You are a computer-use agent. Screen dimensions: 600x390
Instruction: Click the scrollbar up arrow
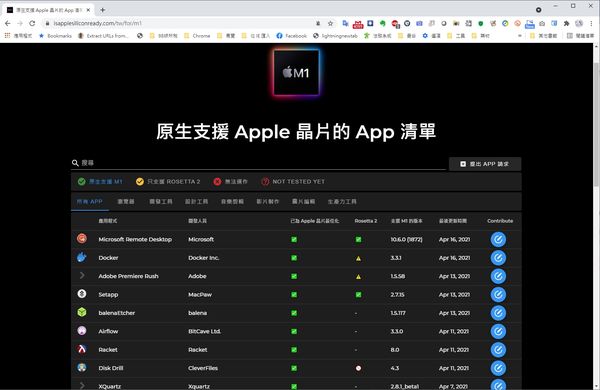[597, 46]
